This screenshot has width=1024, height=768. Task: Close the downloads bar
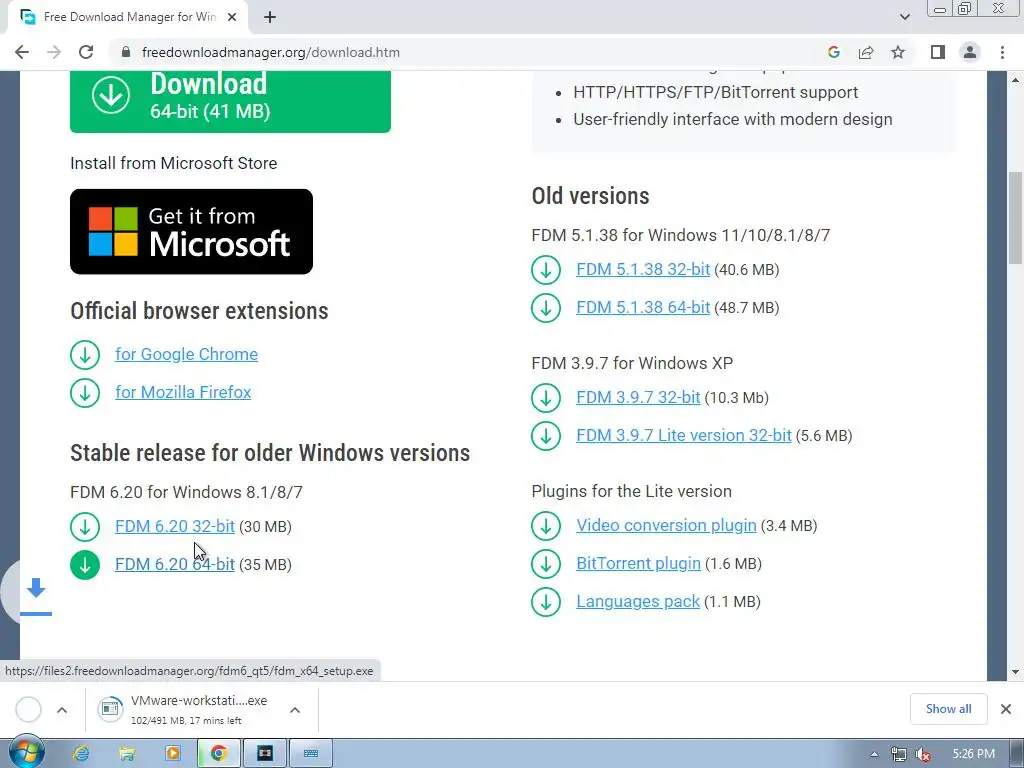[1006, 709]
